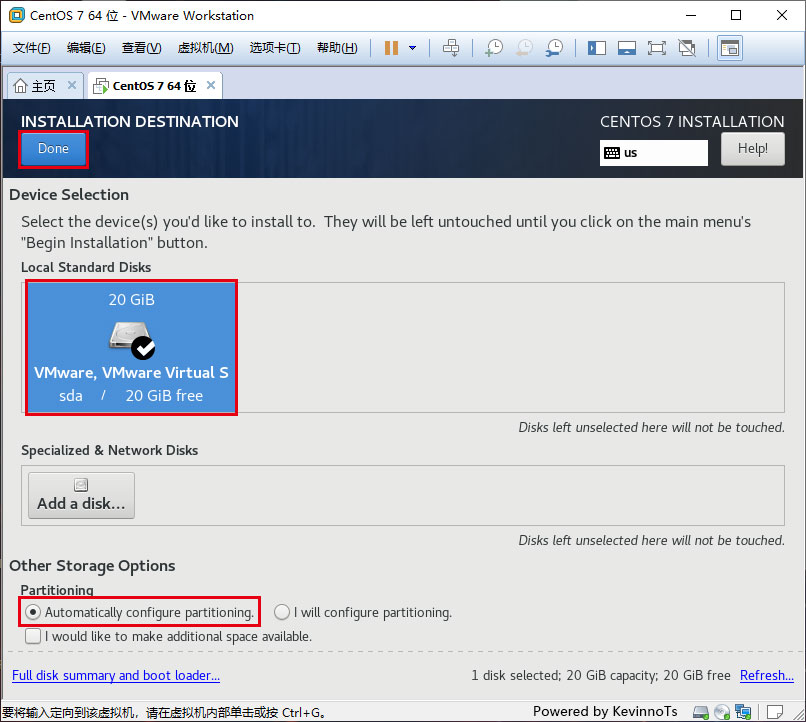Open the 帮助(H) menu
Image resolution: width=806 pixels, height=722 pixels.
[337, 48]
